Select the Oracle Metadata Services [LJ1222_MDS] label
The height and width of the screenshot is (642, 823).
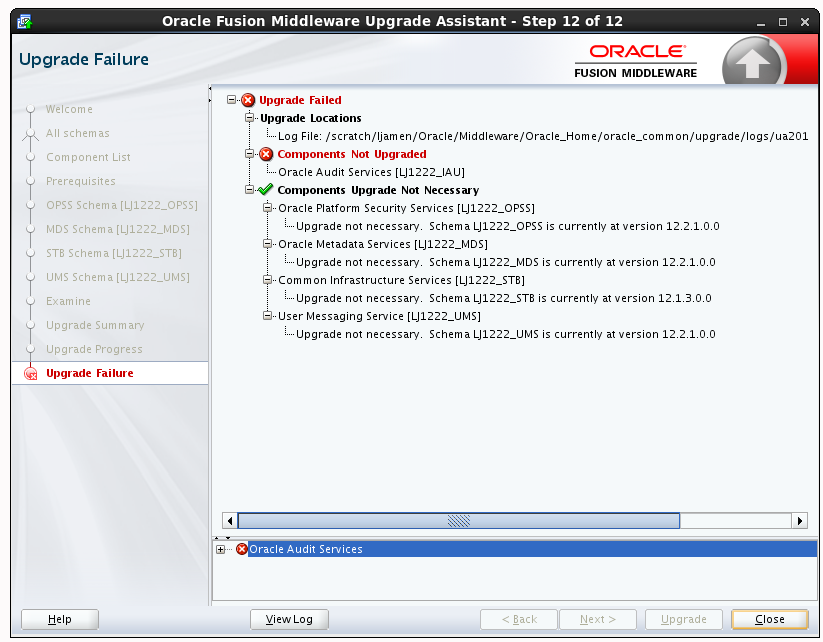click(x=383, y=244)
